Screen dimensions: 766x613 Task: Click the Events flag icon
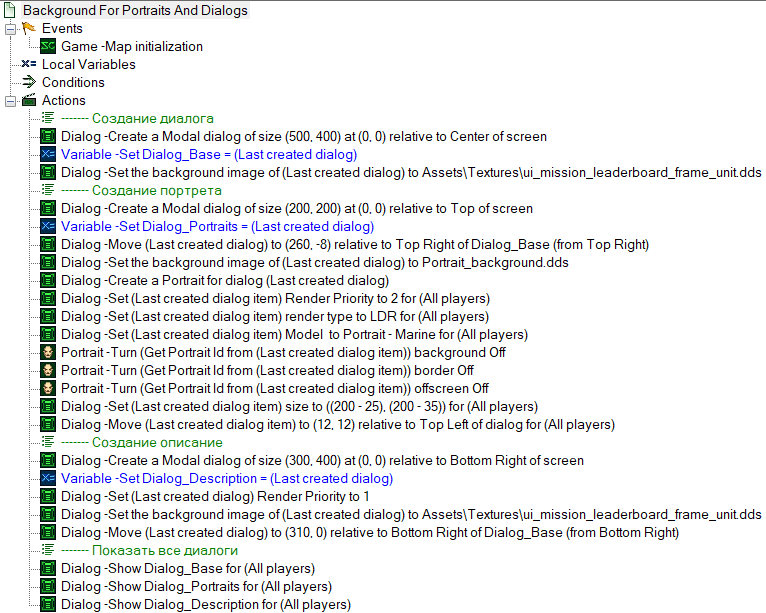click(x=29, y=28)
